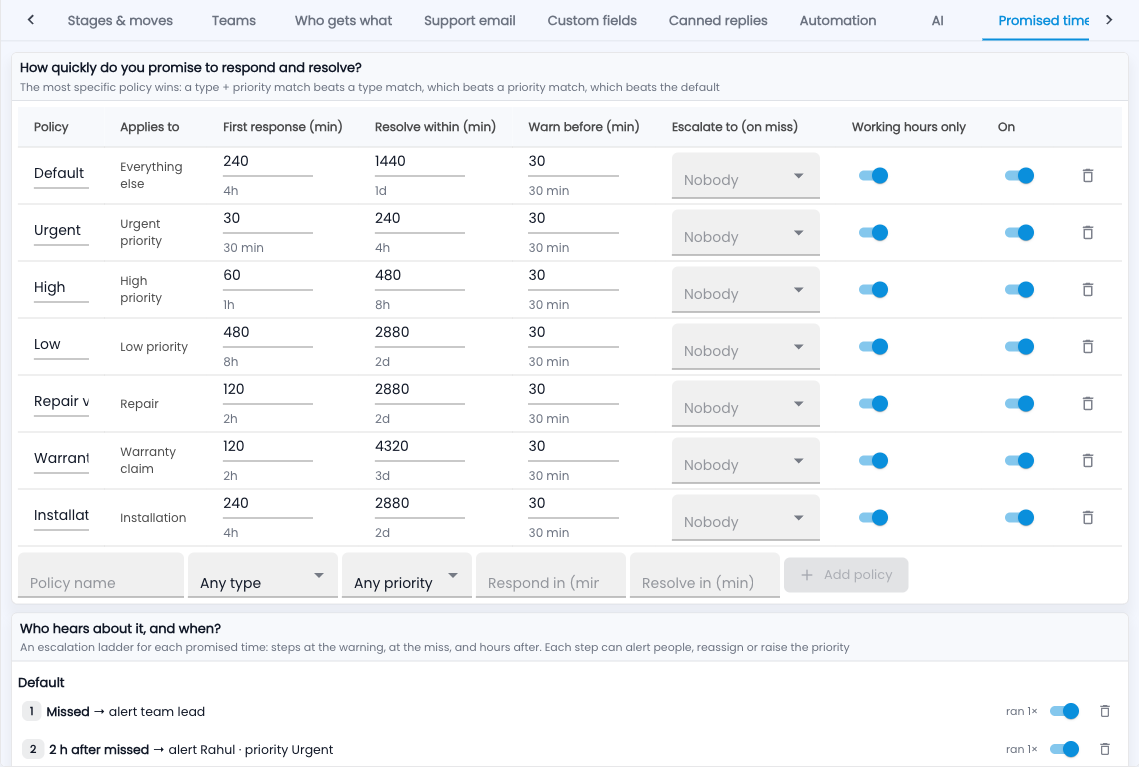Toggle Working hours only for Low policy

873,346
